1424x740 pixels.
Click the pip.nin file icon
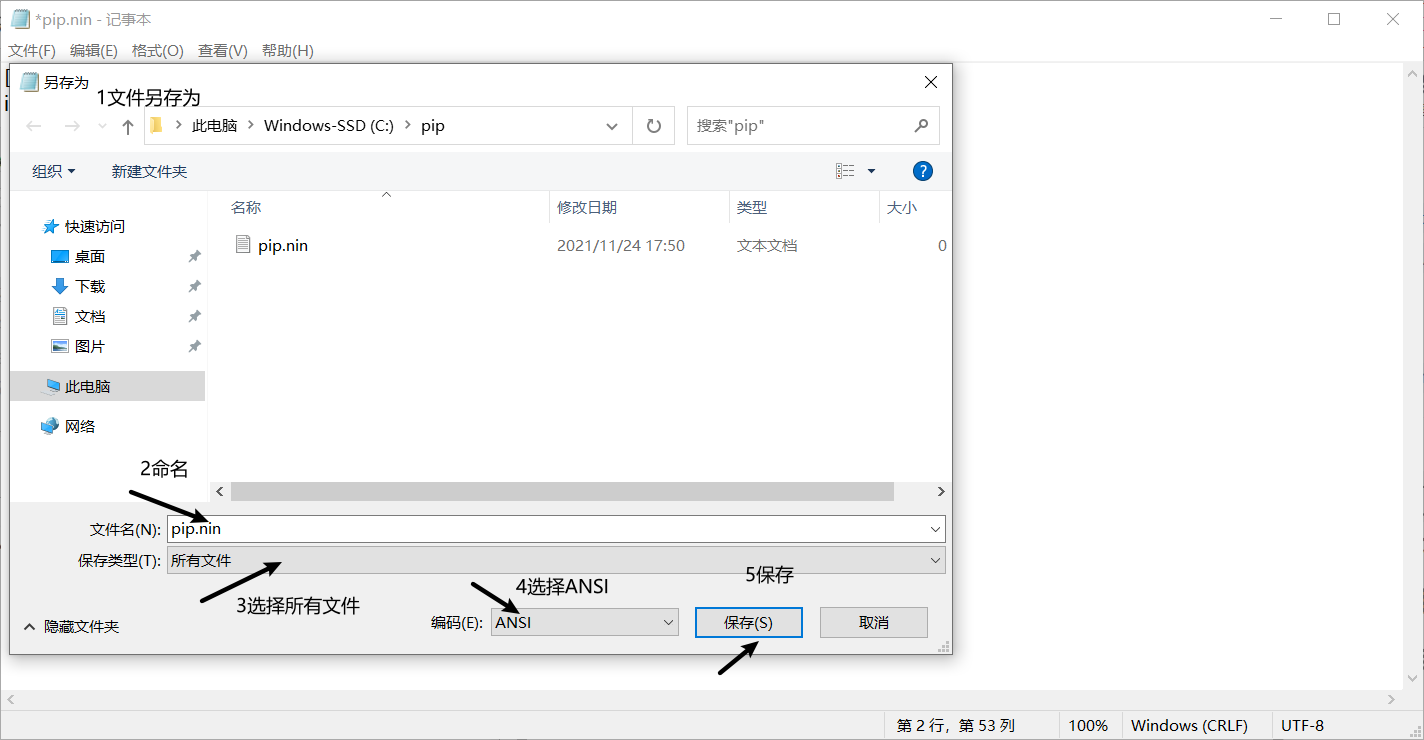pos(243,244)
